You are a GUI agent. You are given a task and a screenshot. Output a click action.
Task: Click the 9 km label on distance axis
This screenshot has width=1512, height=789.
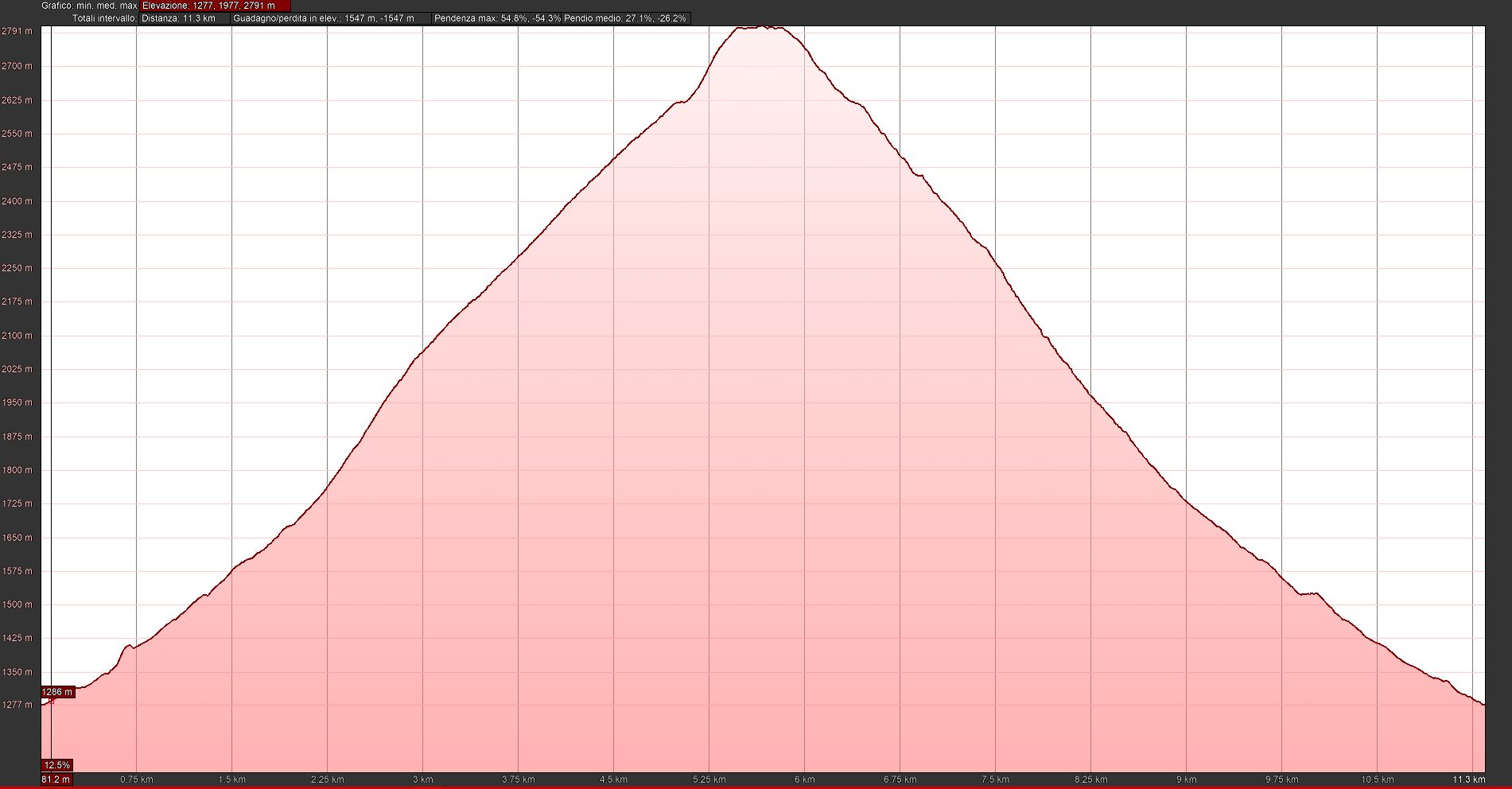coord(1186,779)
